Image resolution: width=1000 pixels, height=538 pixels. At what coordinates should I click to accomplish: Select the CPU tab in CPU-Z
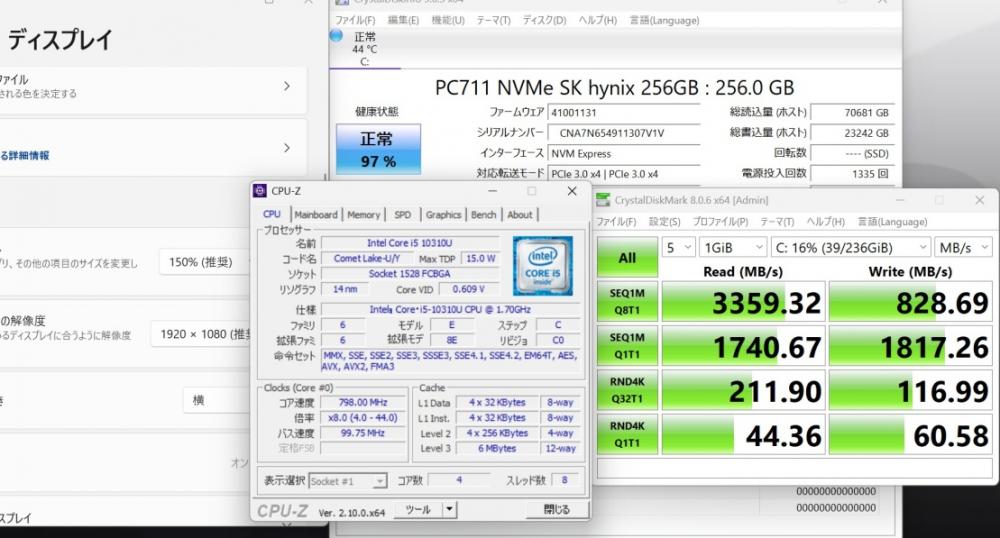(272, 214)
